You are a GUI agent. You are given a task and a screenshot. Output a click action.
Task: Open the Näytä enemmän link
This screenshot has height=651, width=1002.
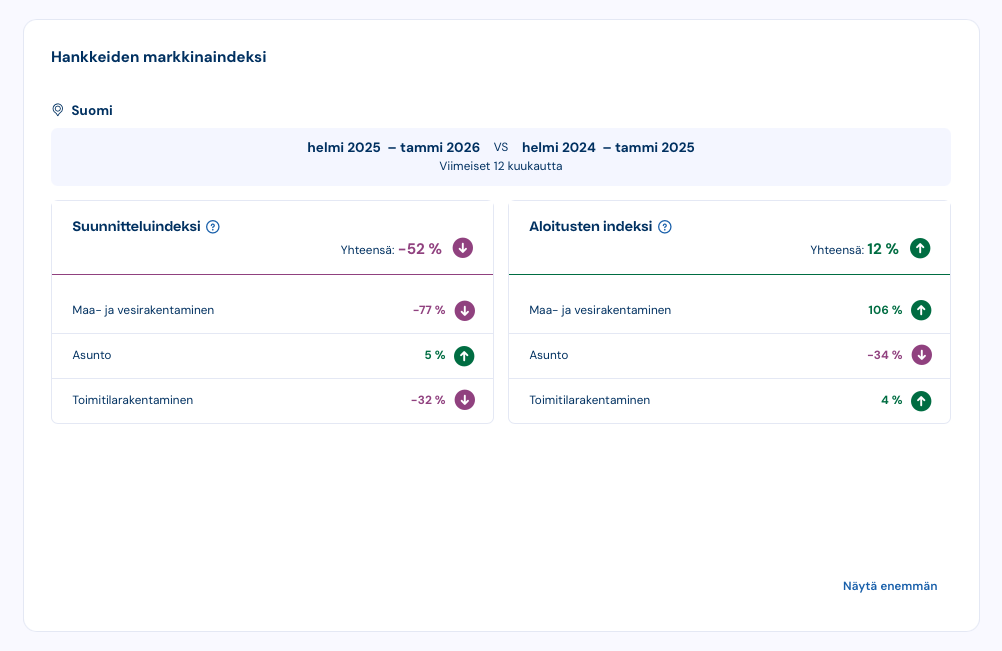tap(890, 586)
